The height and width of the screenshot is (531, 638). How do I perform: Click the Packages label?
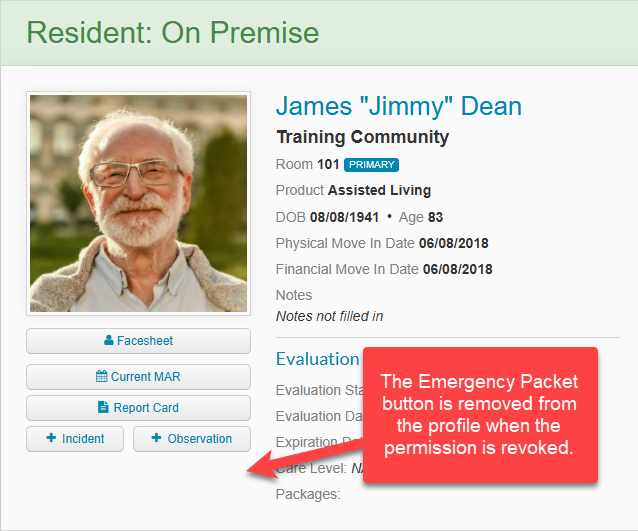click(x=308, y=494)
